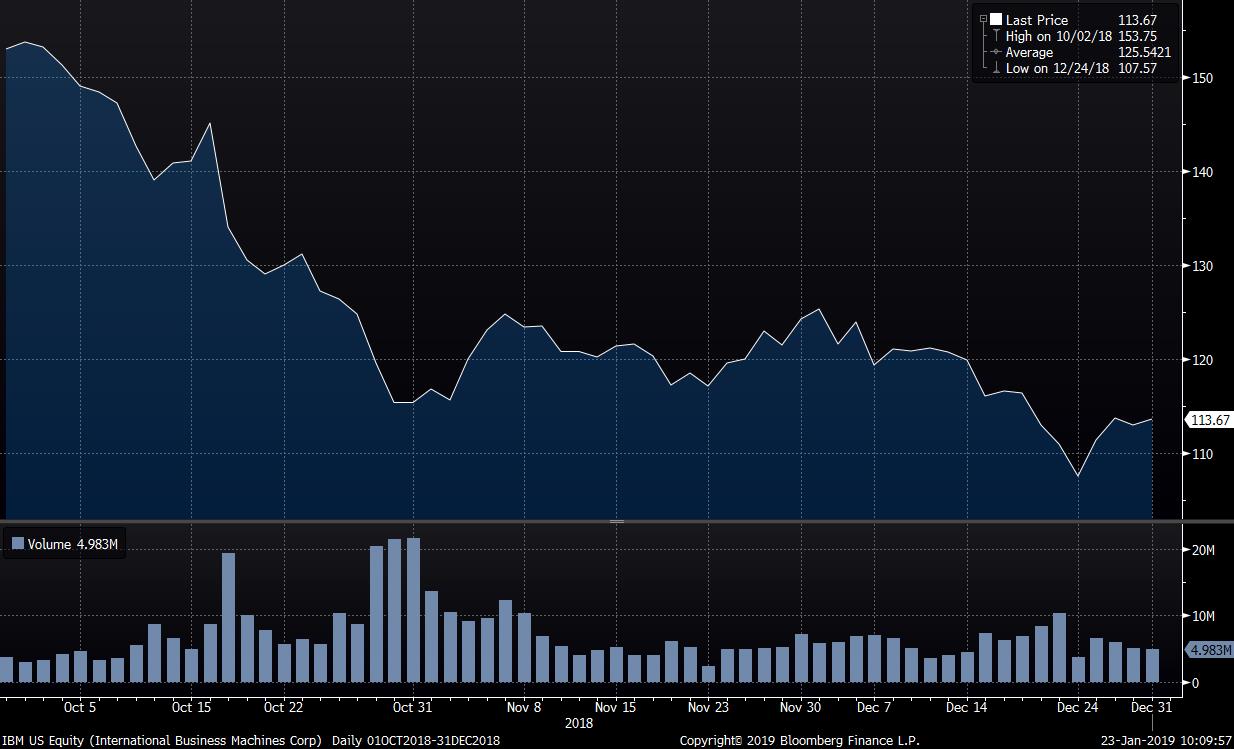Click the Volume legend color swatch
This screenshot has height=749, width=1234.
click(x=17, y=545)
